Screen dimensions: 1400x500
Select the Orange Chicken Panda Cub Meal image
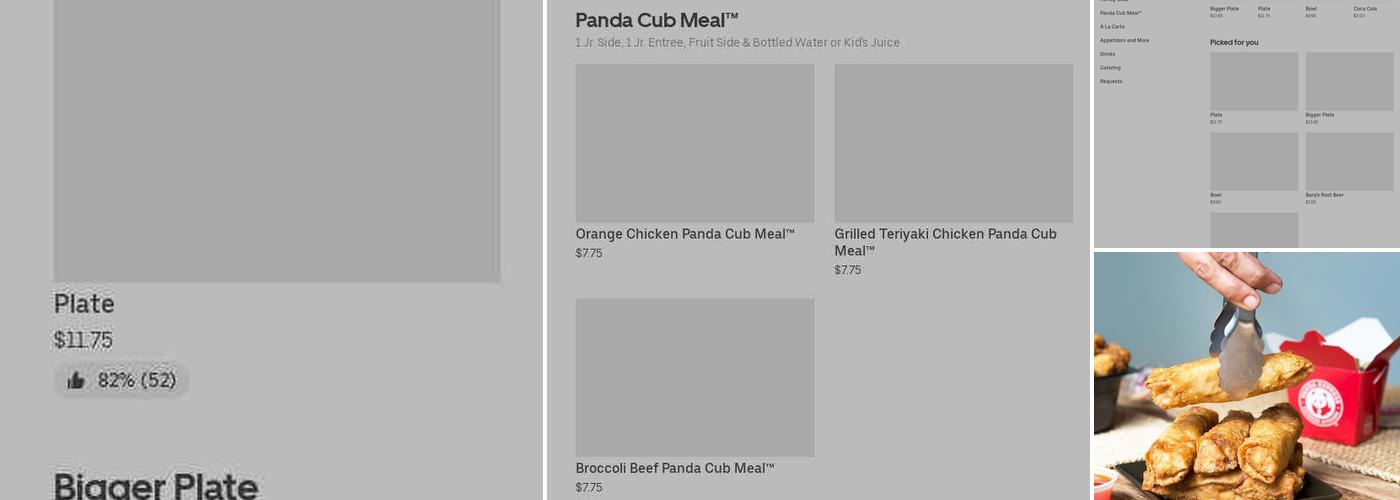coord(694,143)
